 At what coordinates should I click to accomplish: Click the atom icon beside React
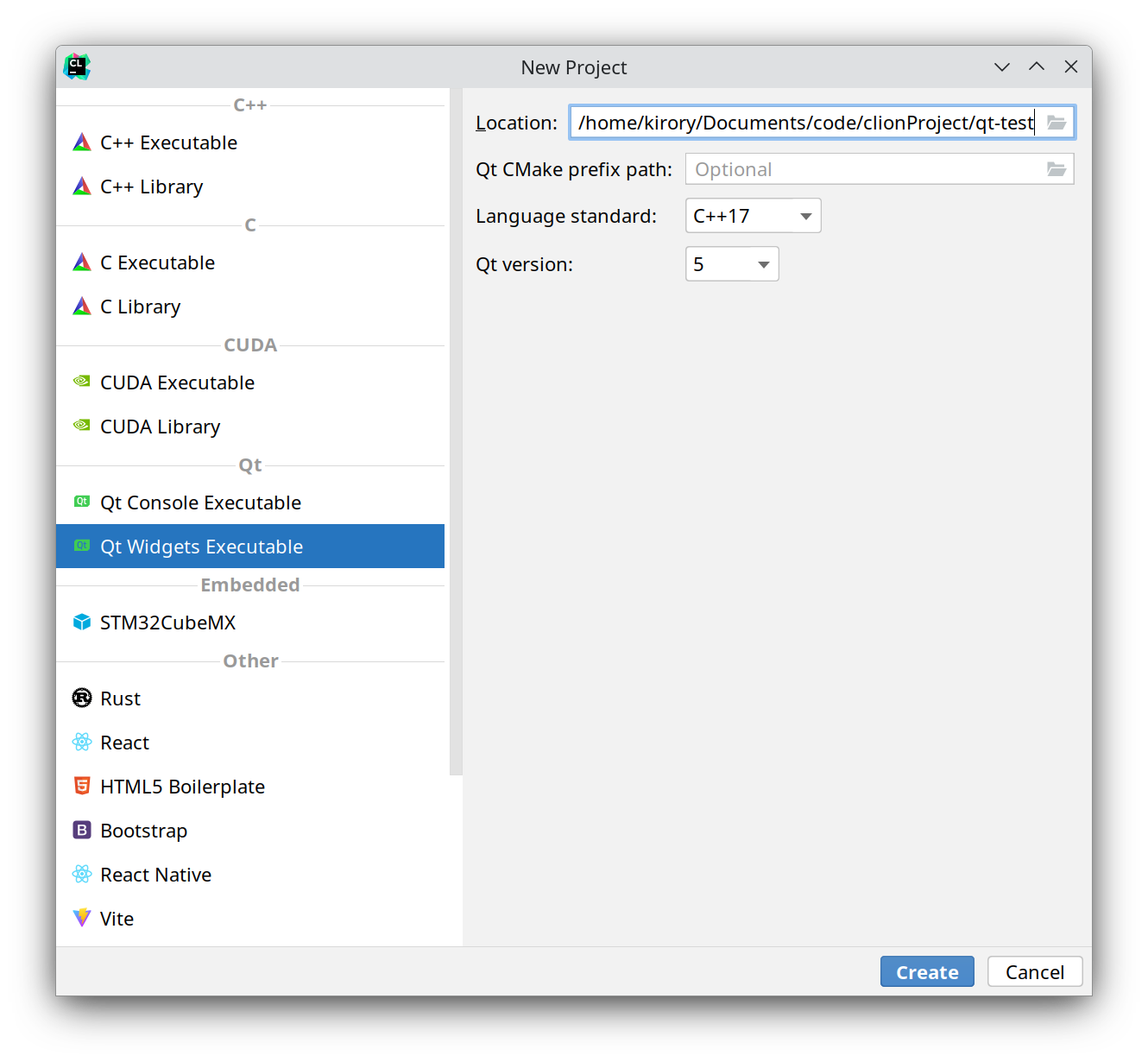pos(82,743)
